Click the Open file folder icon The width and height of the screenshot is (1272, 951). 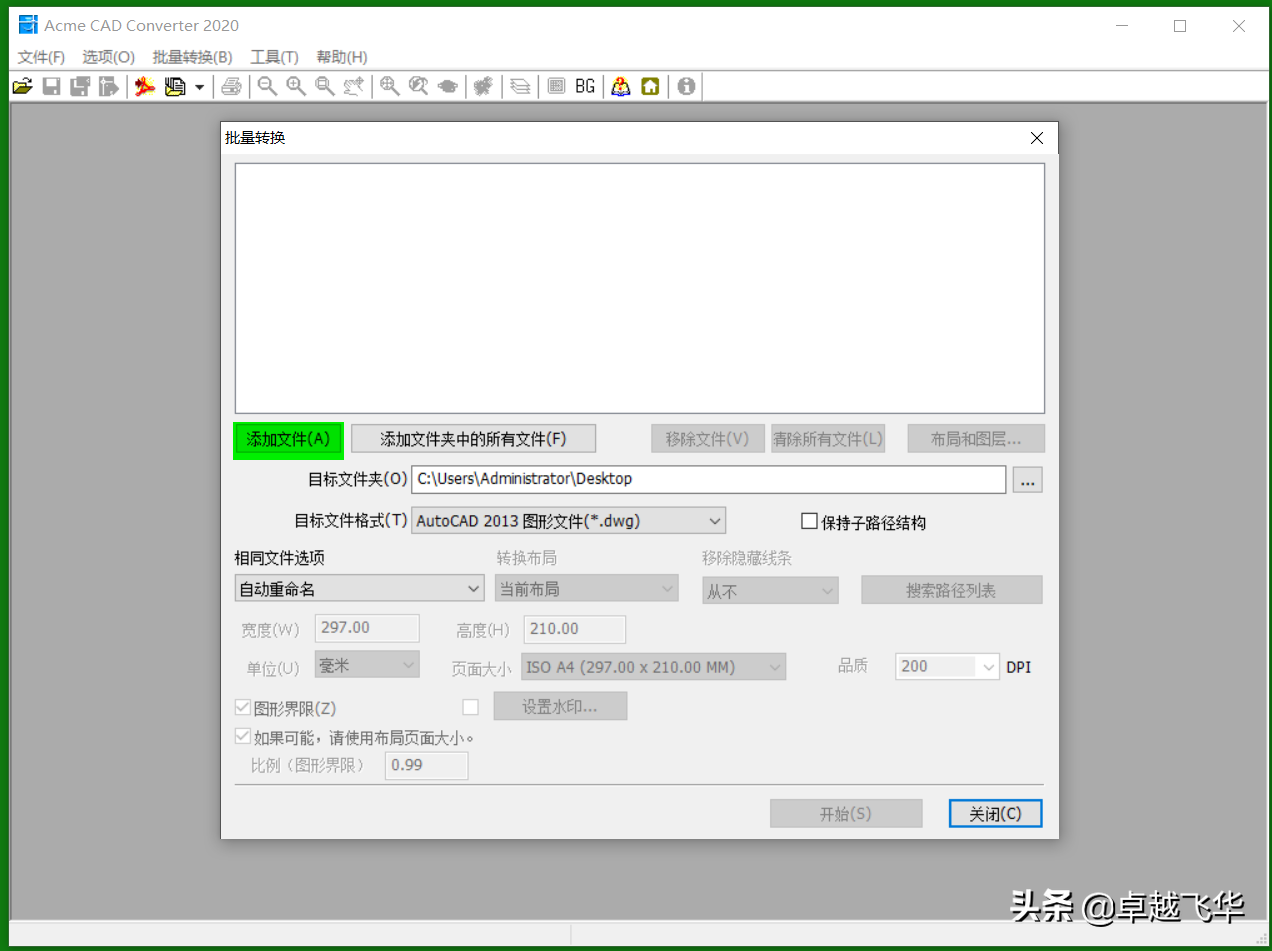coord(22,87)
